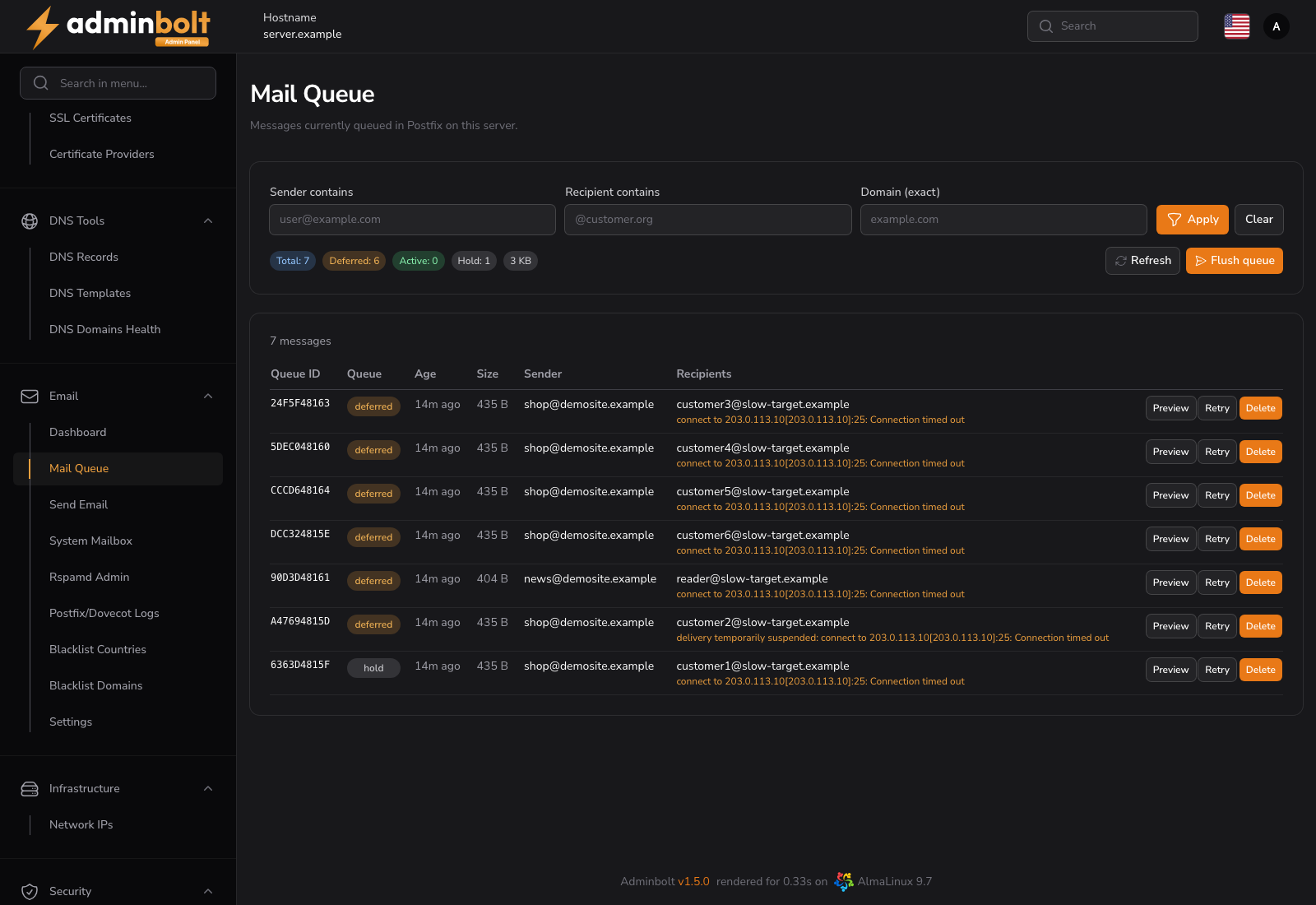Viewport: 1316px width, 905px height.
Task: Delete held message 6363D4815F
Action: [1261, 670]
